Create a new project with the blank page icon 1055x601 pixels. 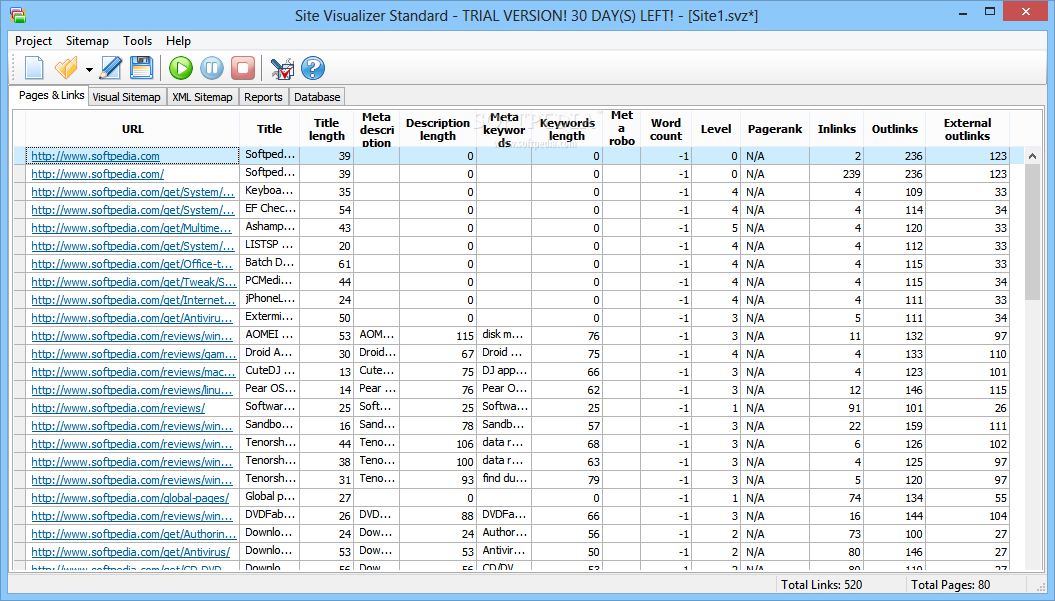tap(34, 68)
